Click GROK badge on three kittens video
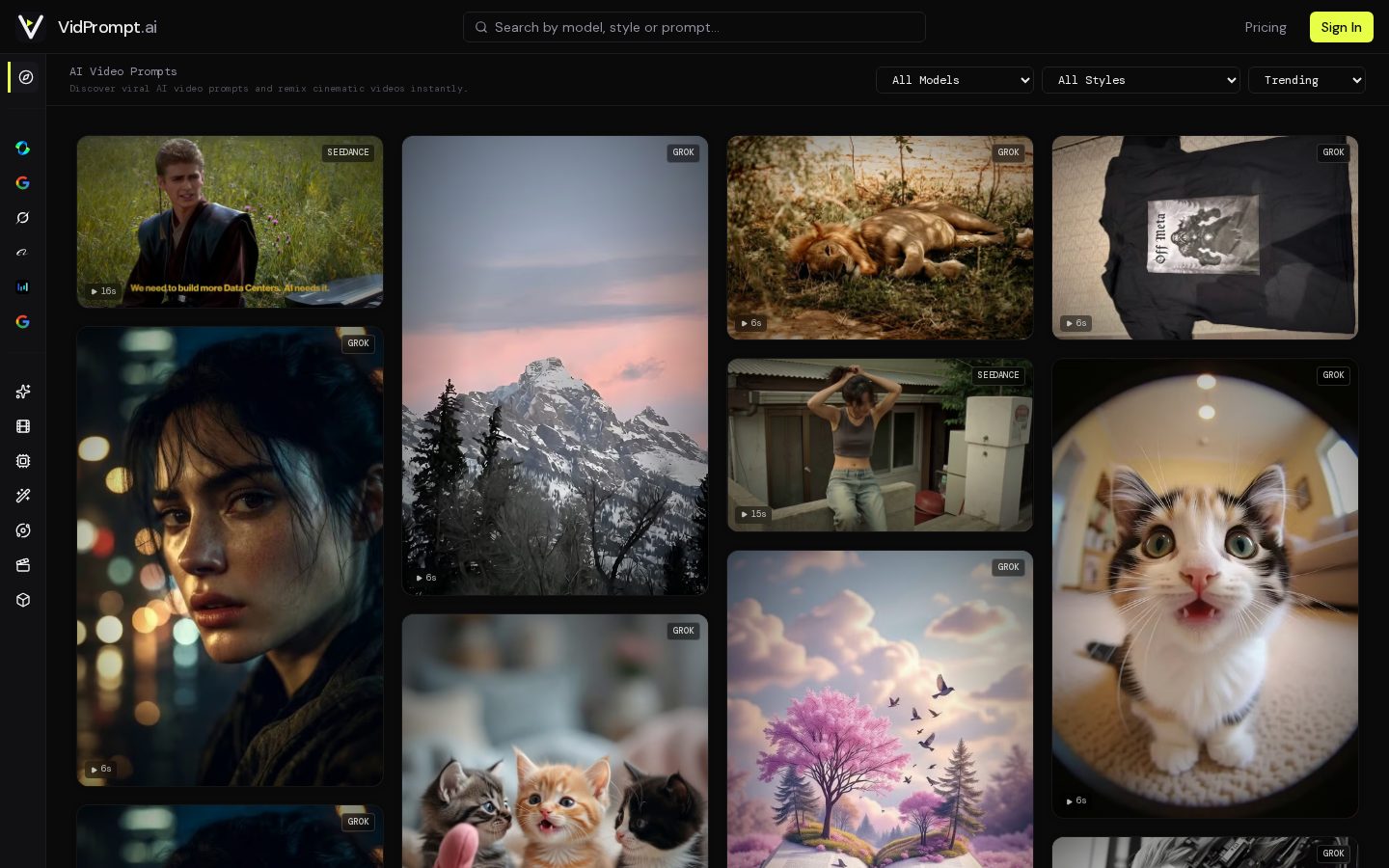This screenshot has height=868, width=1389. (683, 631)
